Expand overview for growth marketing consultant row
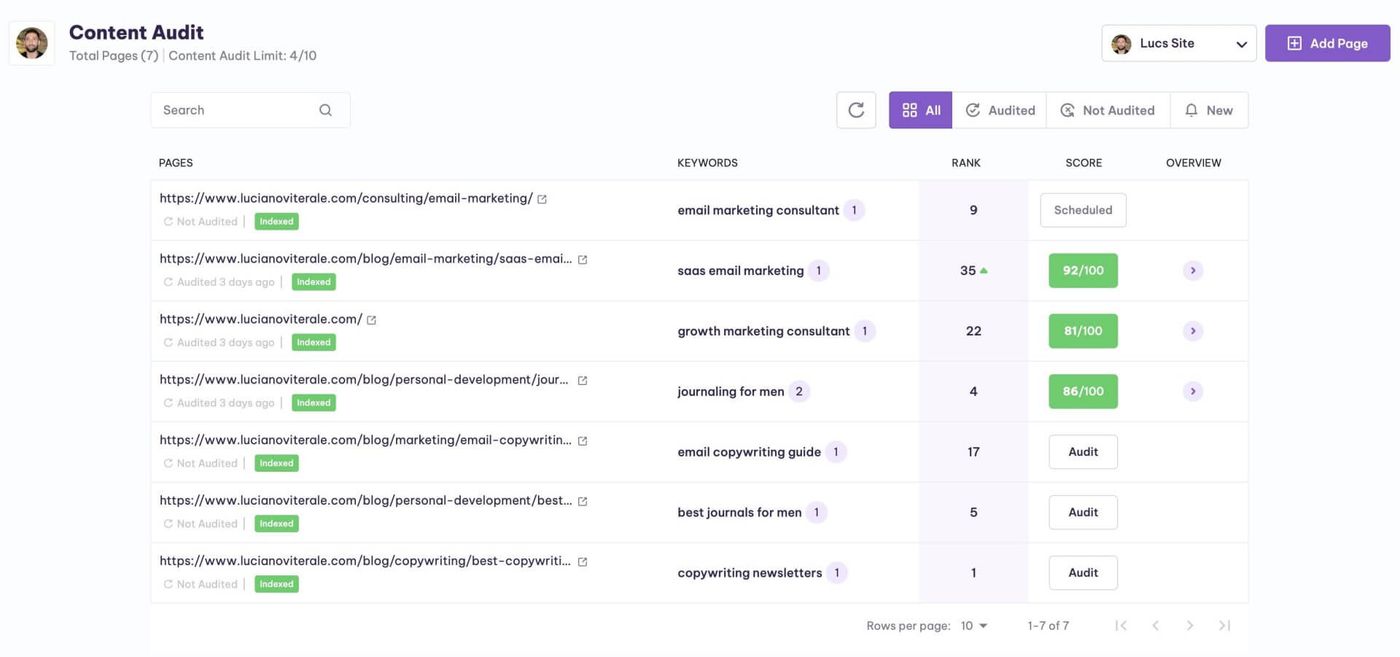This screenshot has width=1400, height=657. [1193, 331]
